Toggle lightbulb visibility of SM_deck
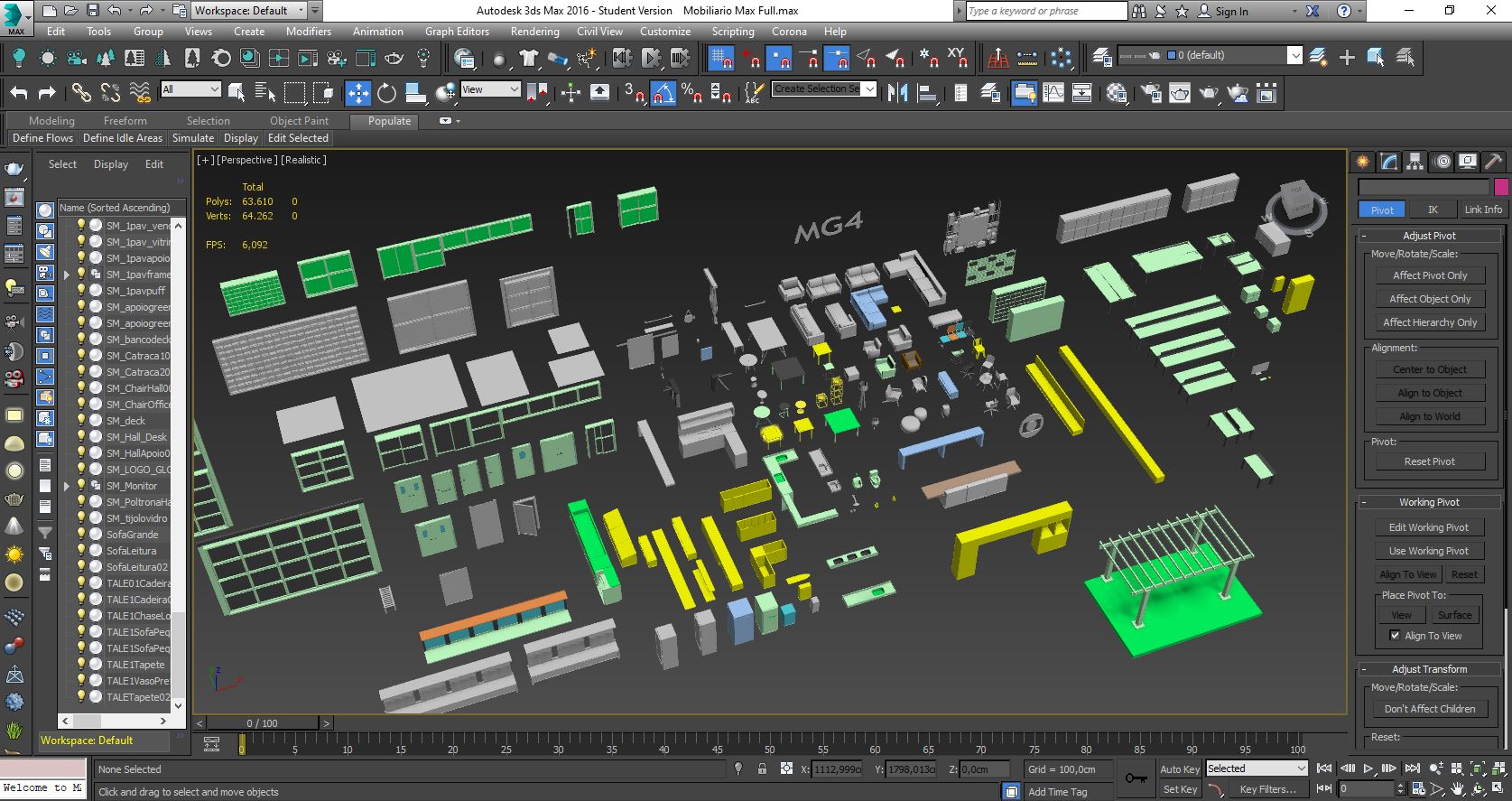This screenshot has height=801, width=1512. [81, 421]
